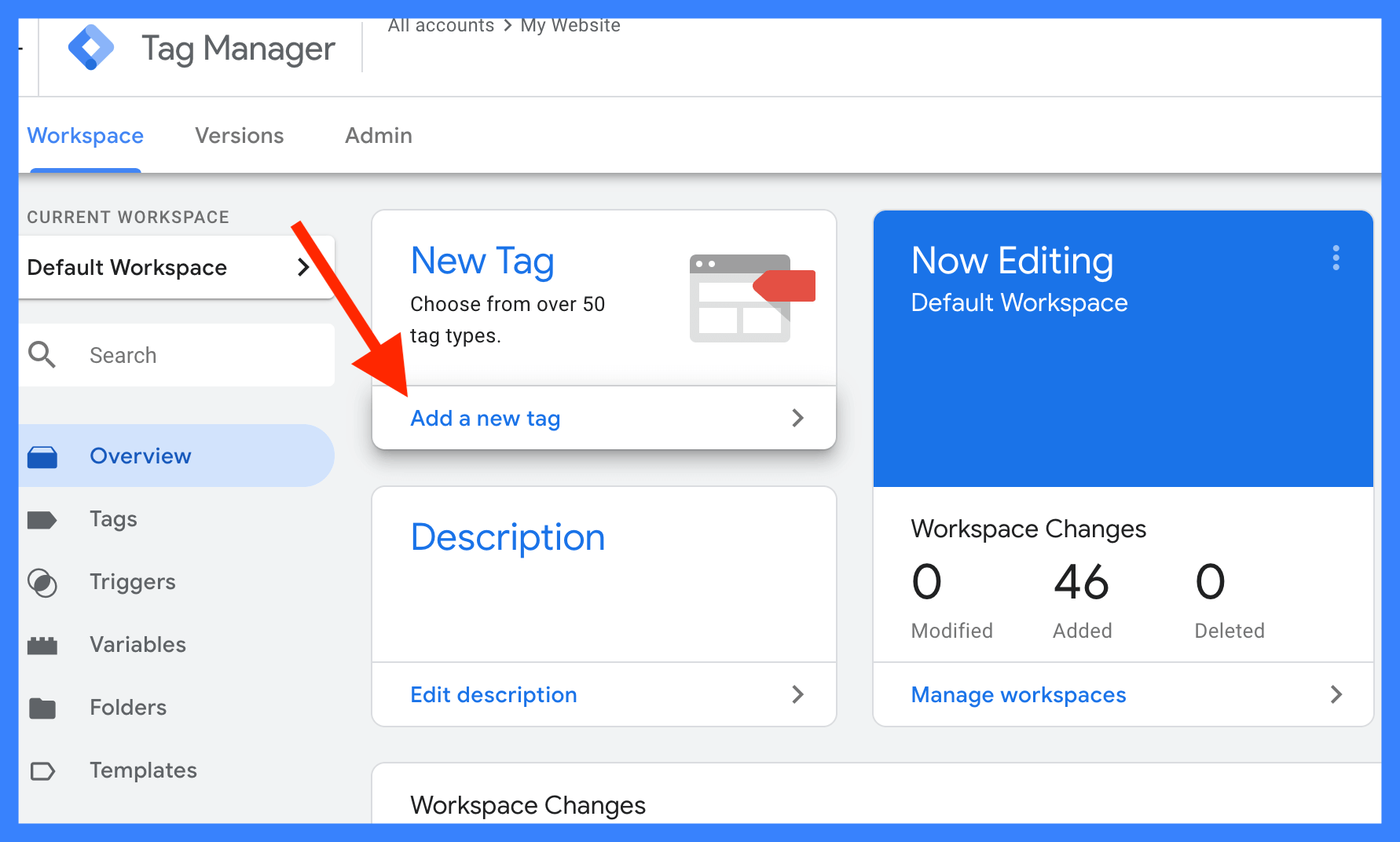Select the Overview icon in sidebar
Image resolution: width=1400 pixels, height=842 pixels.
[43, 456]
